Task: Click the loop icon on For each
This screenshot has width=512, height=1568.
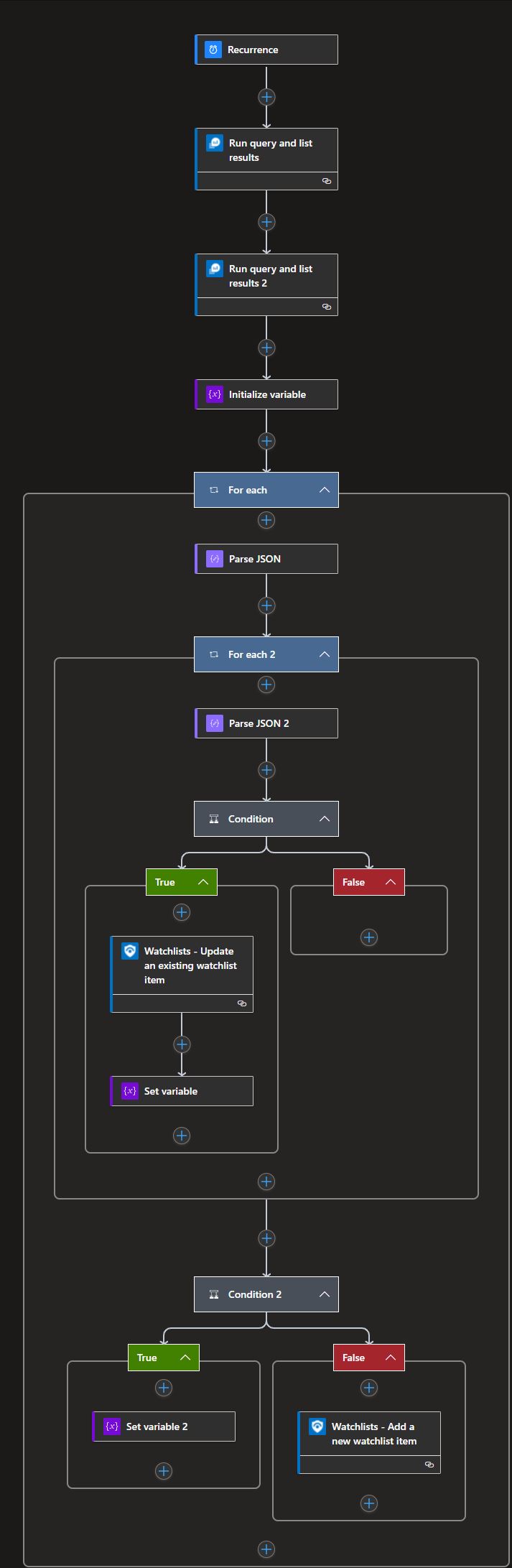Action: (x=213, y=489)
